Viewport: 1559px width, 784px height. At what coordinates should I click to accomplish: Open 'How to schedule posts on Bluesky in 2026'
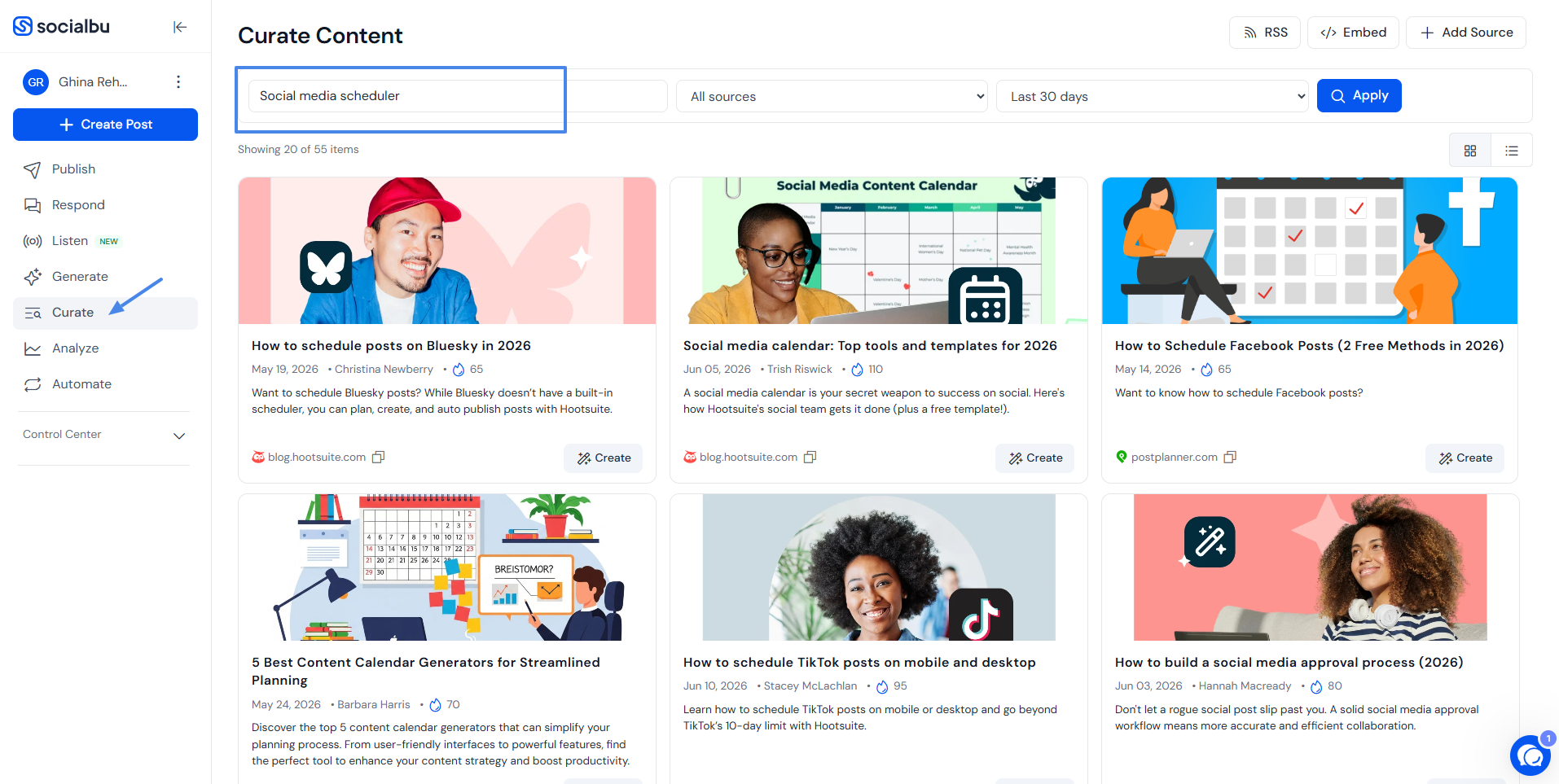tap(391, 346)
